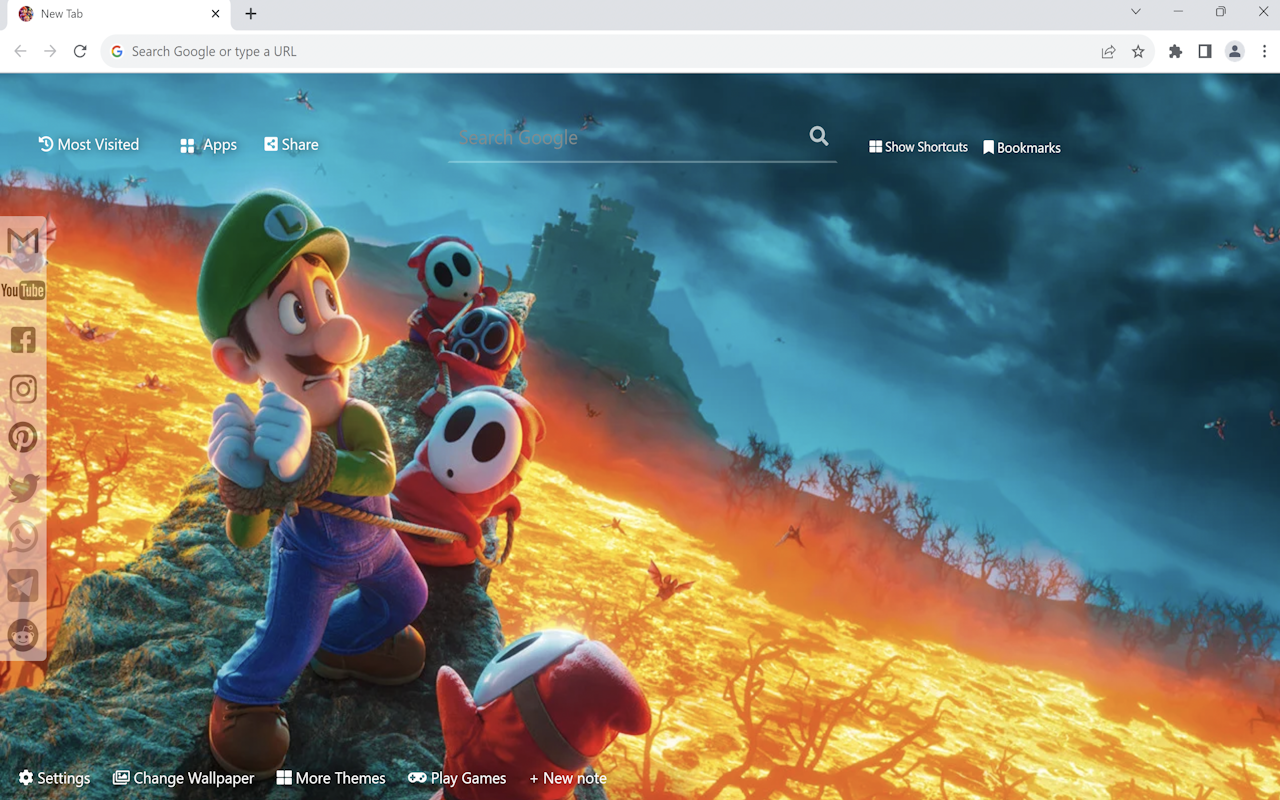
Task: Go back in browser history
Action: (x=20, y=51)
